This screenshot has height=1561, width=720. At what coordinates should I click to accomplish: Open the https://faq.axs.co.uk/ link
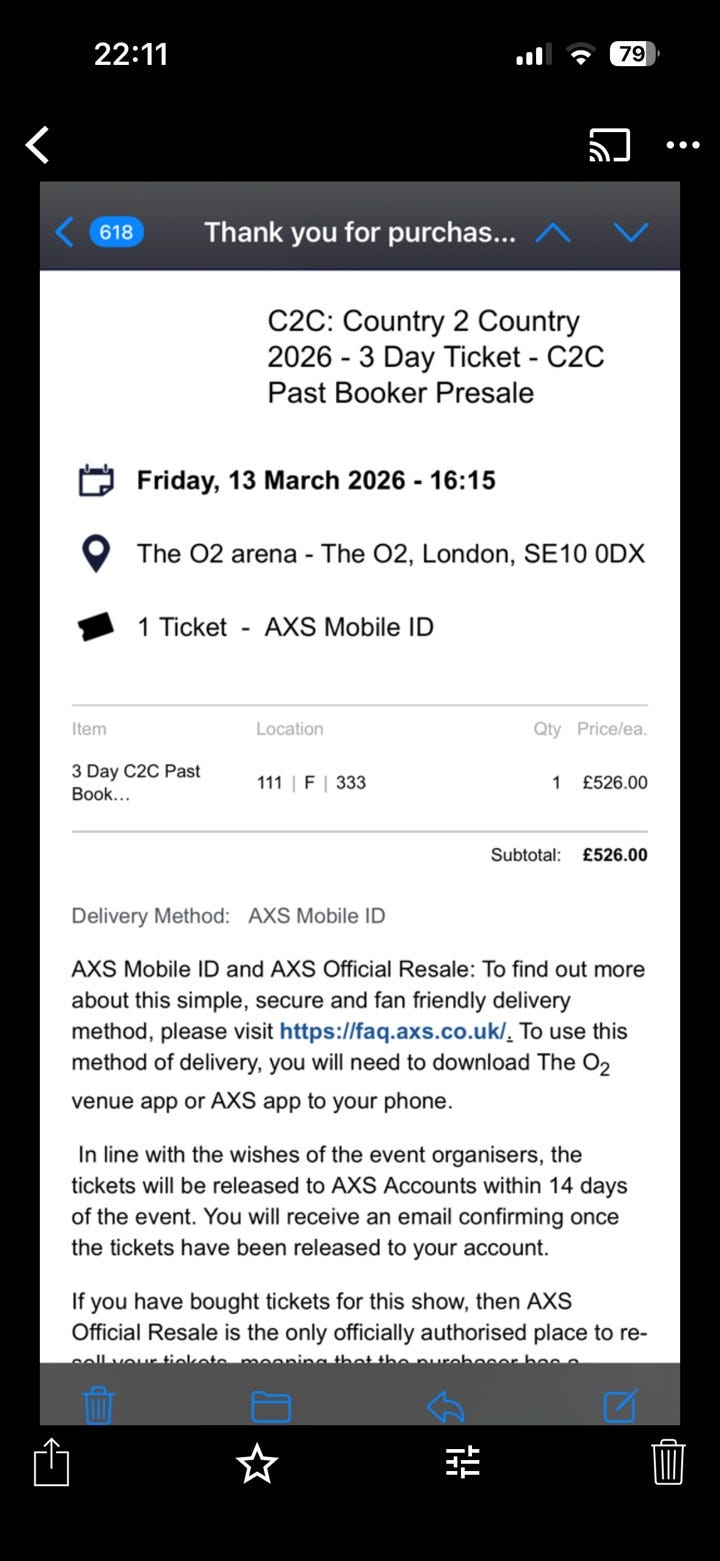tap(396, 1031)
